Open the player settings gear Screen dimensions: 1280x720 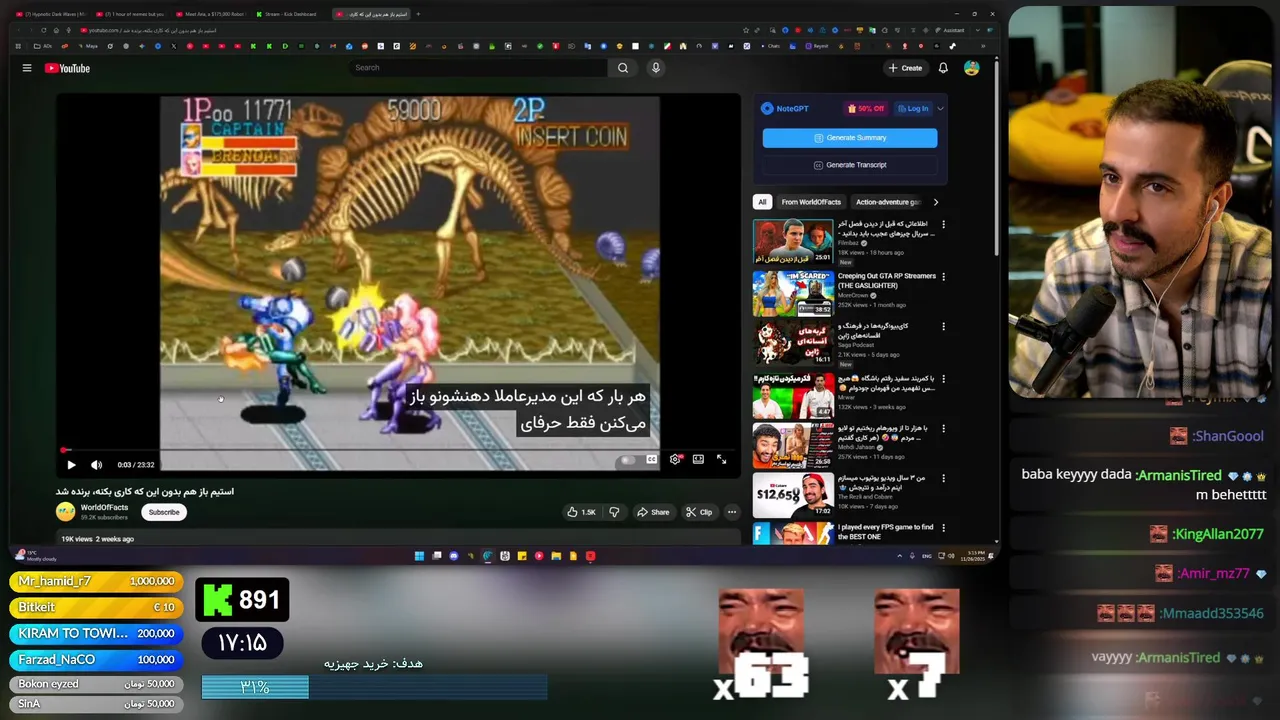[675, 460]
